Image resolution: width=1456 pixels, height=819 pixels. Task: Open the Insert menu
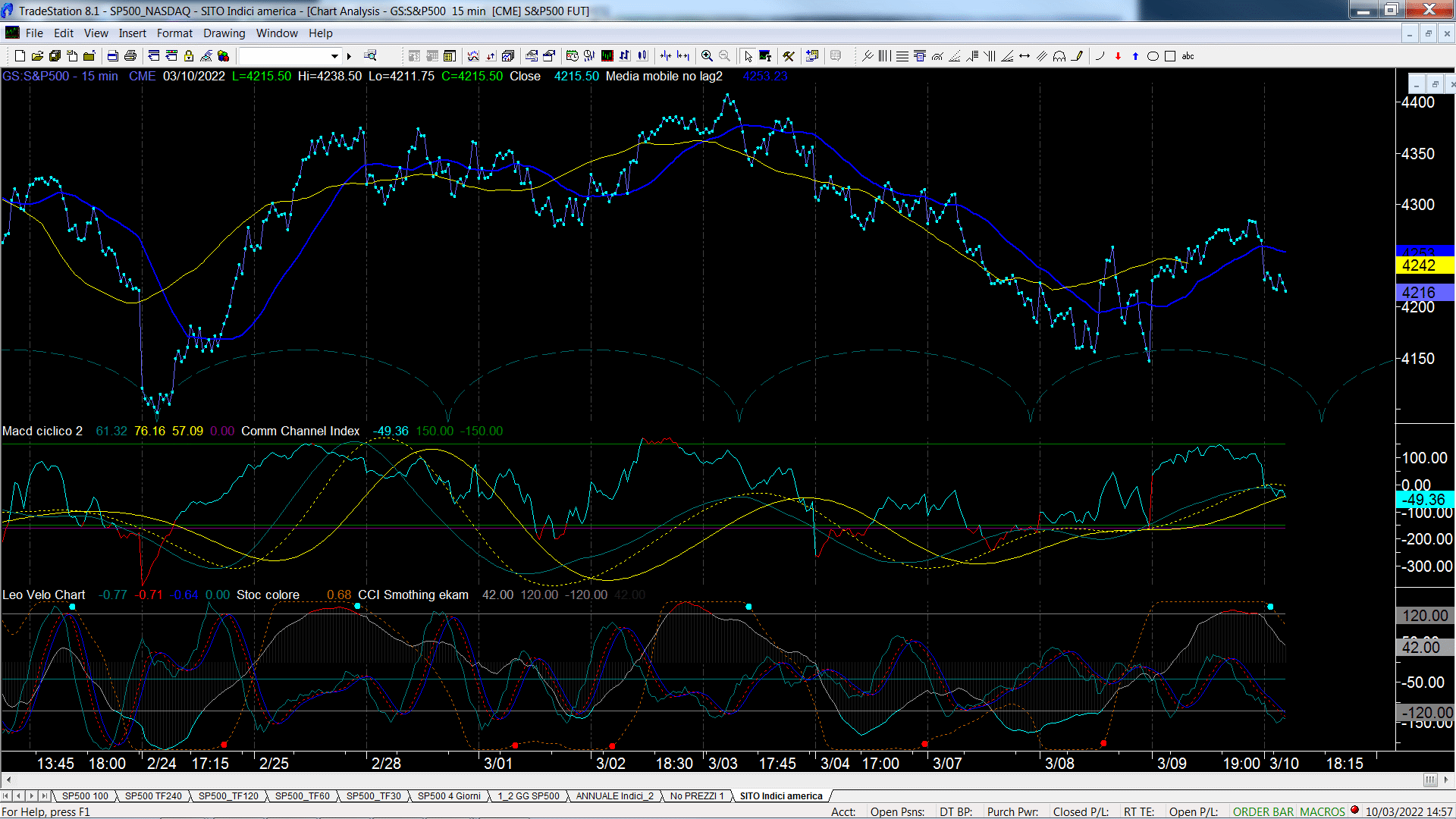(132, 33)
